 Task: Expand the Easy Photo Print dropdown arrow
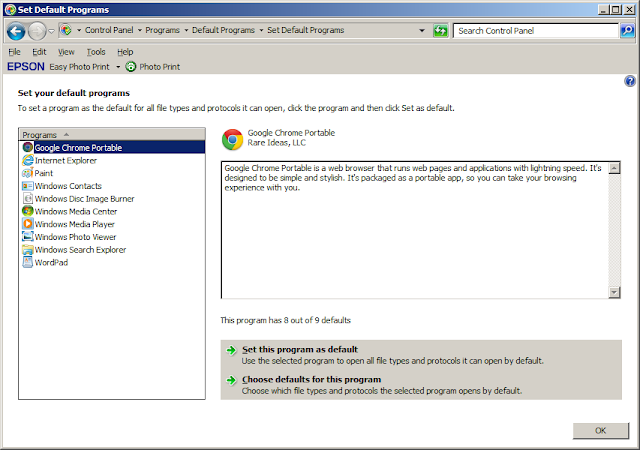(x=118, y=67)
